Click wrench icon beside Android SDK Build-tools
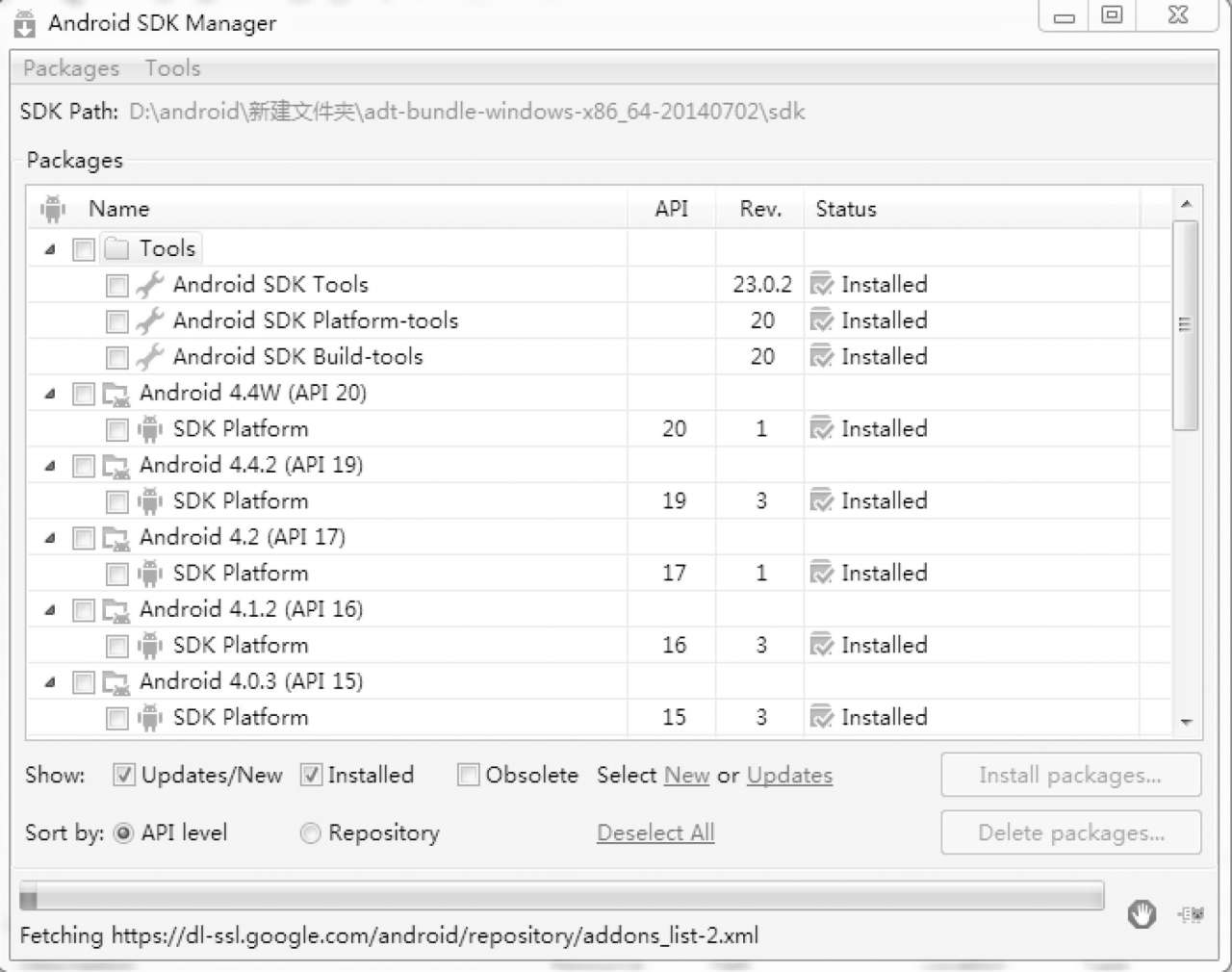Screen dimensions: 1232x972 149,357
